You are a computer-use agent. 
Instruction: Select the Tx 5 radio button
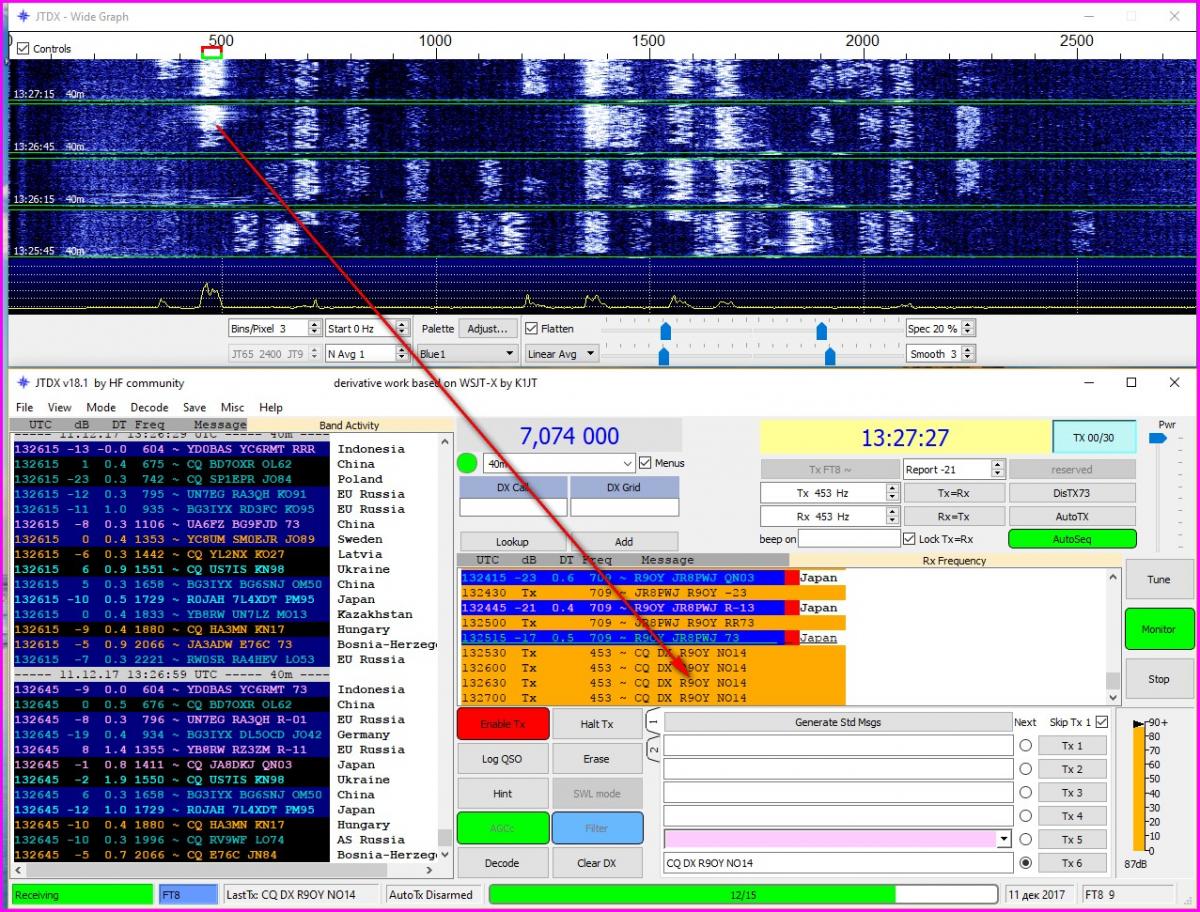click(x=1025, y=839)
